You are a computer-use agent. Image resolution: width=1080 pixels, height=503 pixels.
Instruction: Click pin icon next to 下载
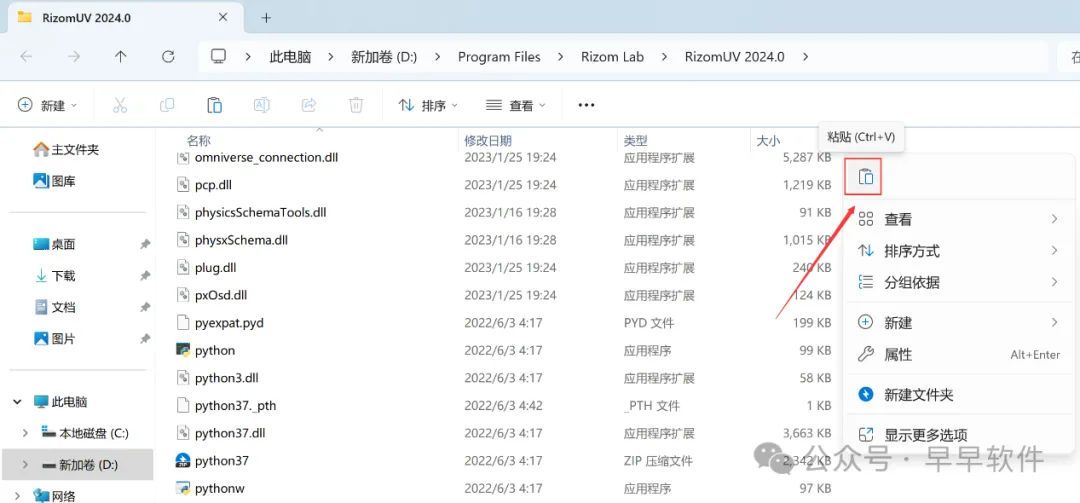click(145, 276)
